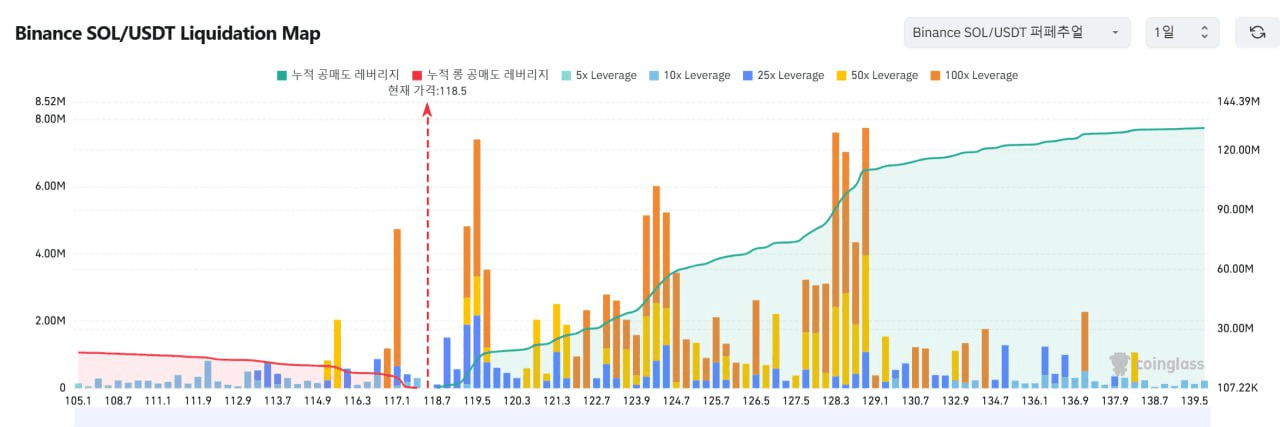
Task: Click the left axis value 4.00M
Action: tap(49, 253)
